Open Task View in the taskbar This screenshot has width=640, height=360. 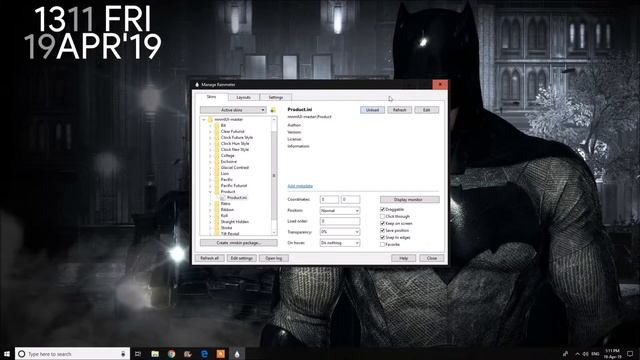click(138, 354)
